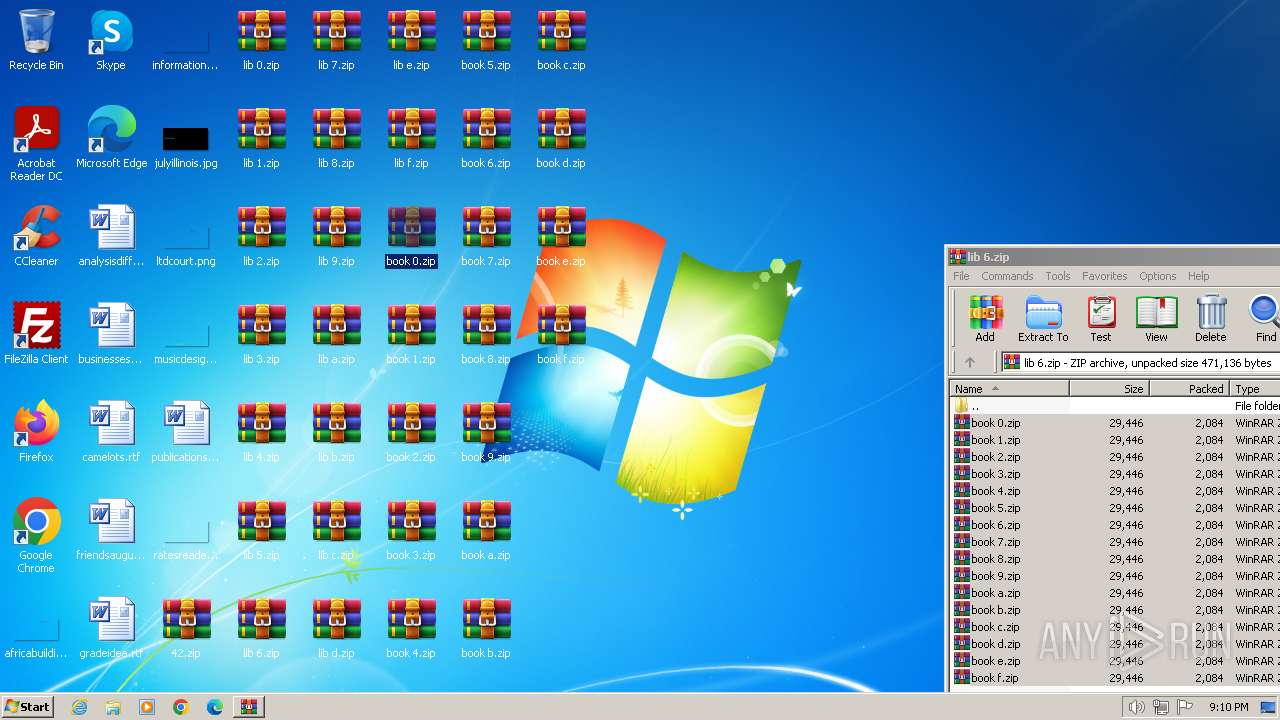Select the Acrobat Reader DC desktop icon

pos(36,145)
